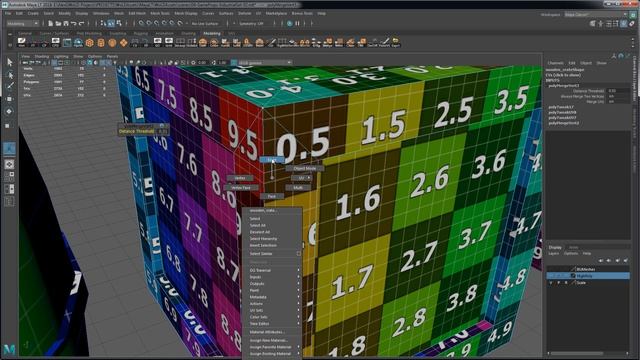This screenshot has height=360, width=640.
Task: Switch to Poly Modeling shelf tab
Action: point(89,33)
